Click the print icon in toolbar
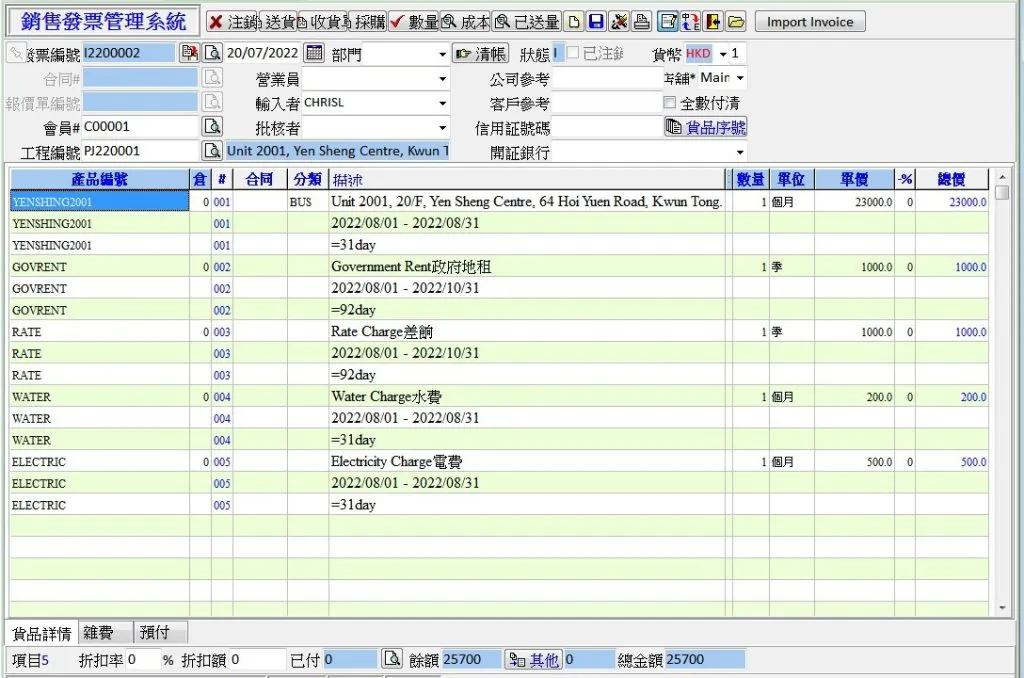The image size is (1024, 678). (642, 22)
